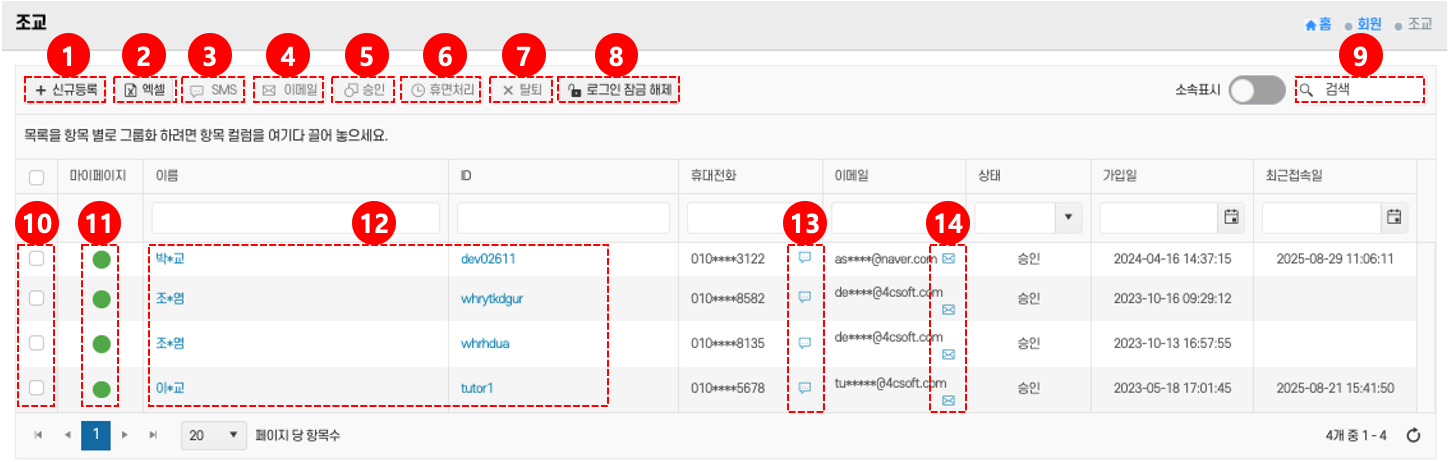Screen dimensions: 1448x462
Task: Open the calendar picker for 최근접속일 filter
Action: pyautogui.click(x=1394, y=216)
